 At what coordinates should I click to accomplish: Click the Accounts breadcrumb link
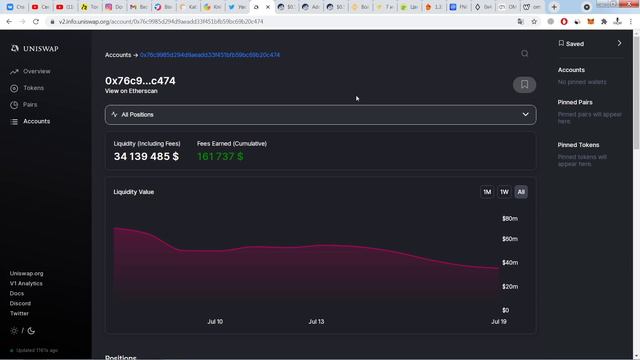pyautogui.click(x=118, y=55)
